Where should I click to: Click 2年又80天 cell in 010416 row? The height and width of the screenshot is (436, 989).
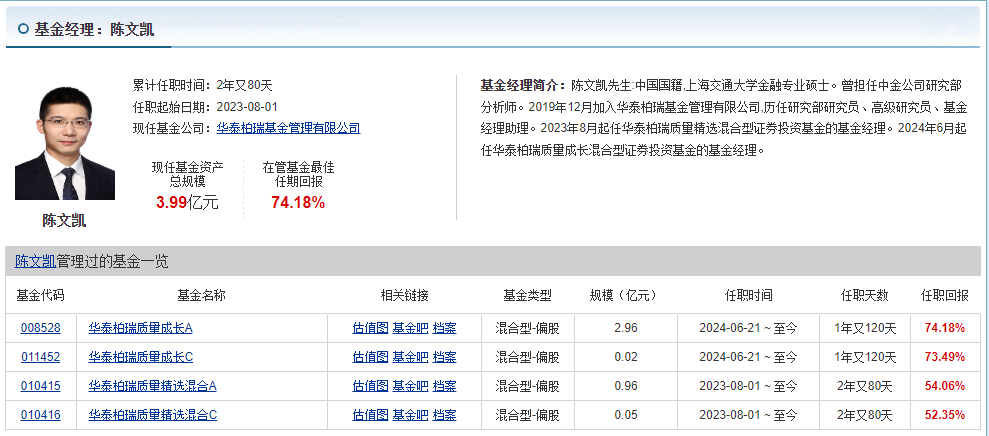865,415
